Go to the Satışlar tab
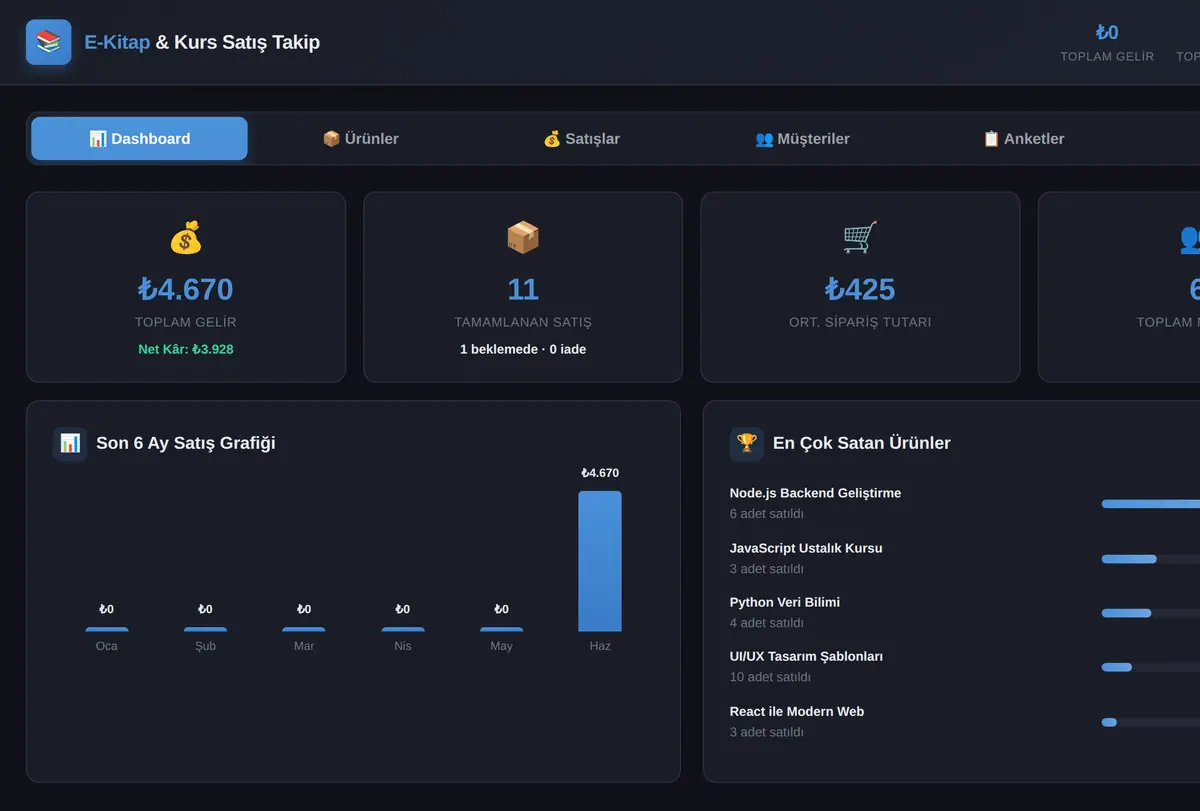The height and width of the screenshot is (811, 1200). point(581,139)
